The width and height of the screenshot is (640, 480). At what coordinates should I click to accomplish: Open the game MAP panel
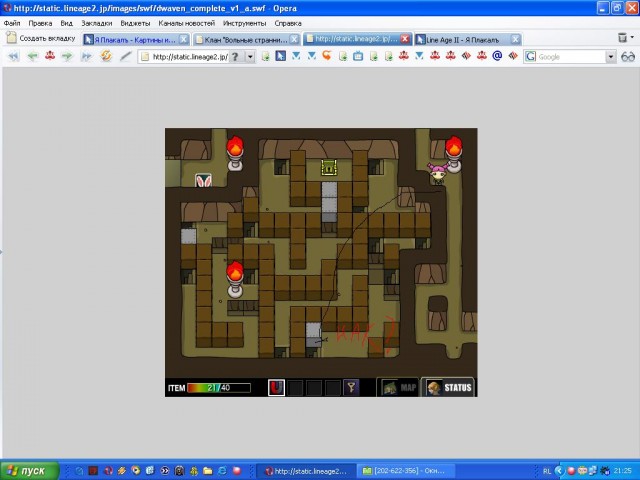pos(399,387)
